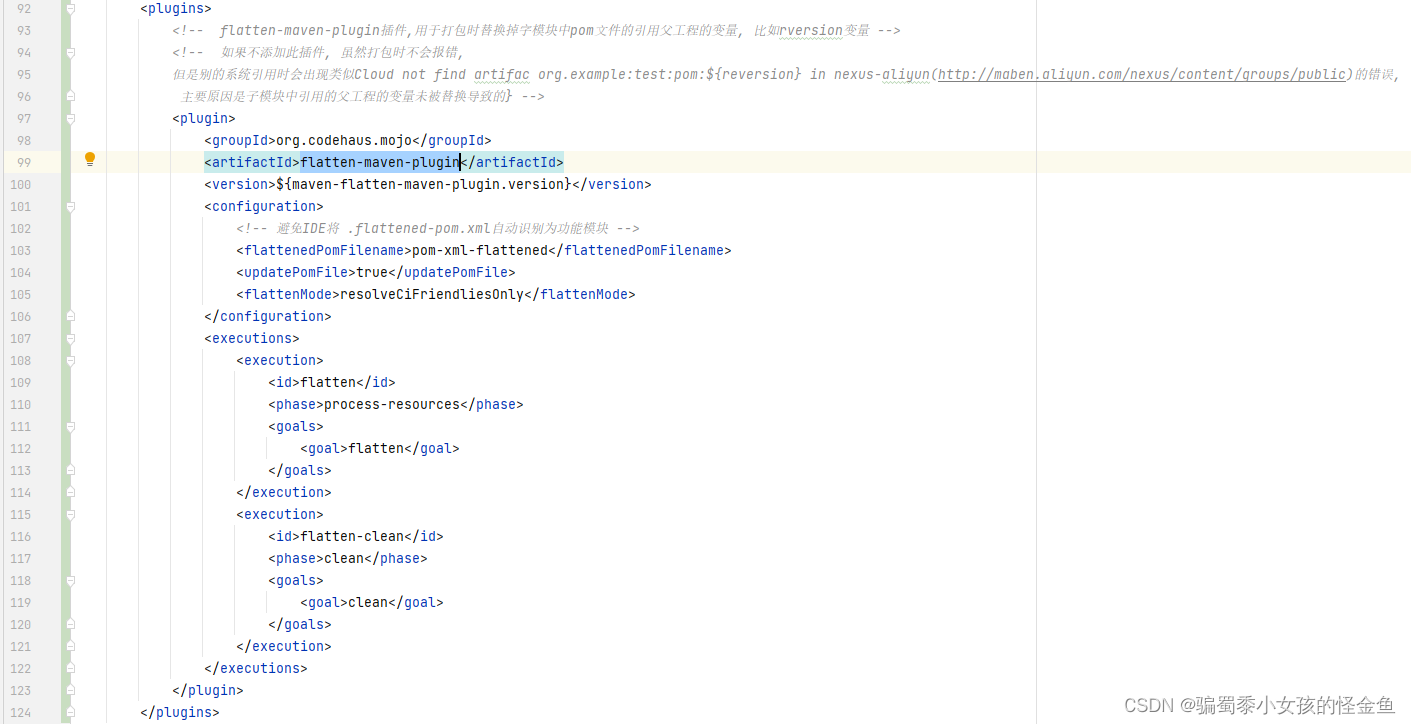Collapse the <configuration> fold marker at line 101
Screen dimensions: 1411x724
click(x=70, y=206)
